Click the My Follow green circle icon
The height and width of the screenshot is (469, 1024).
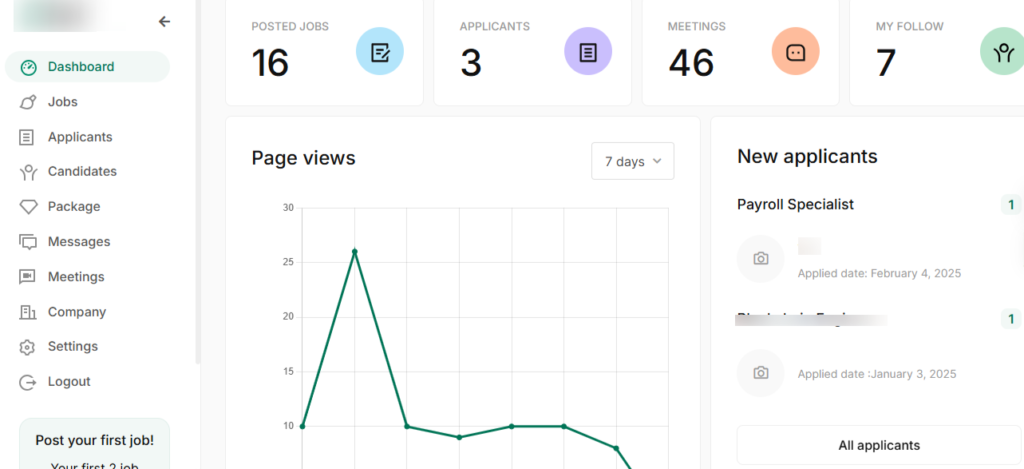[x=1002, y=52]
